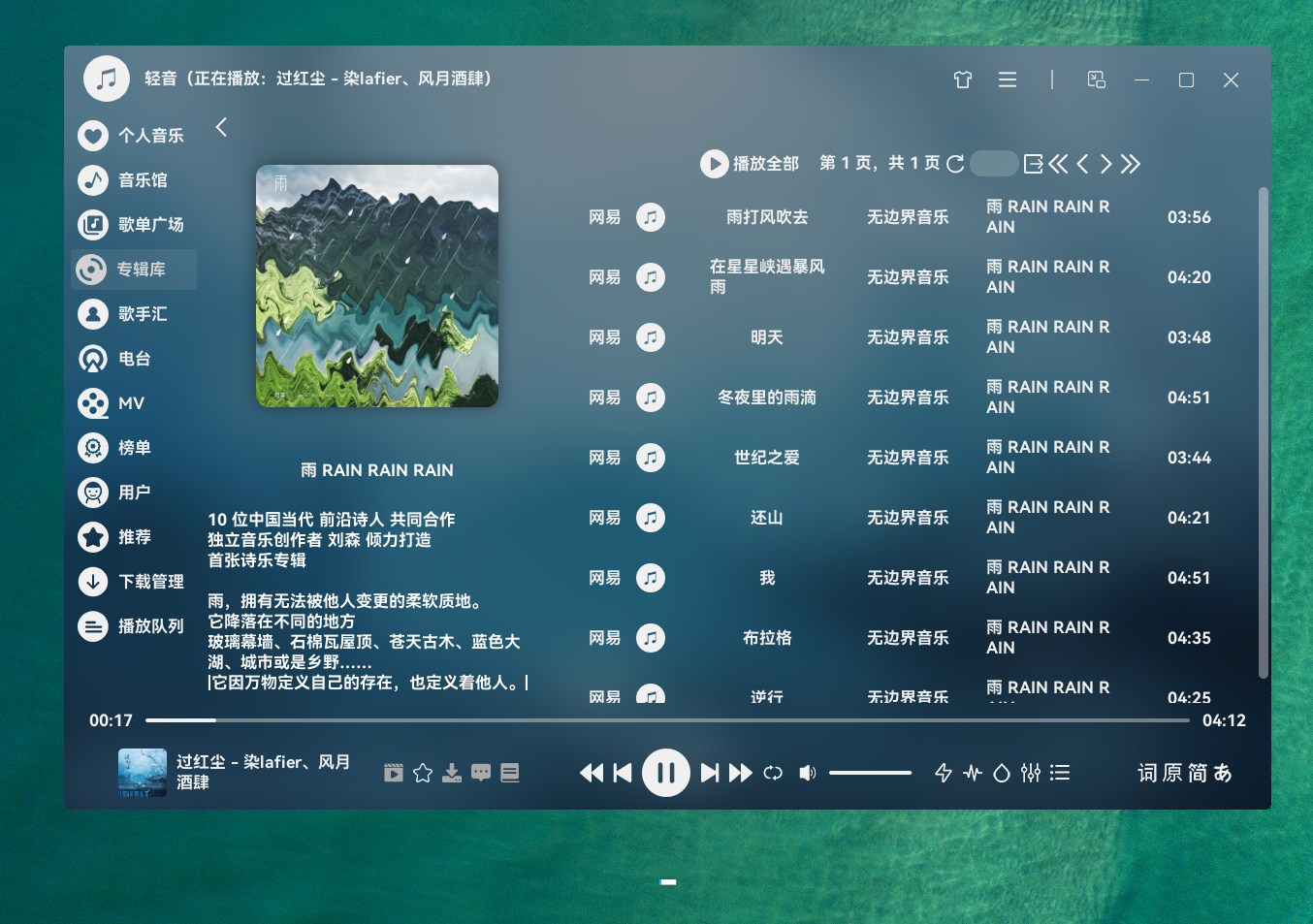Pause the current playback
The width and height of the screenshot is (1313, 924).
[x=666, y=773]
